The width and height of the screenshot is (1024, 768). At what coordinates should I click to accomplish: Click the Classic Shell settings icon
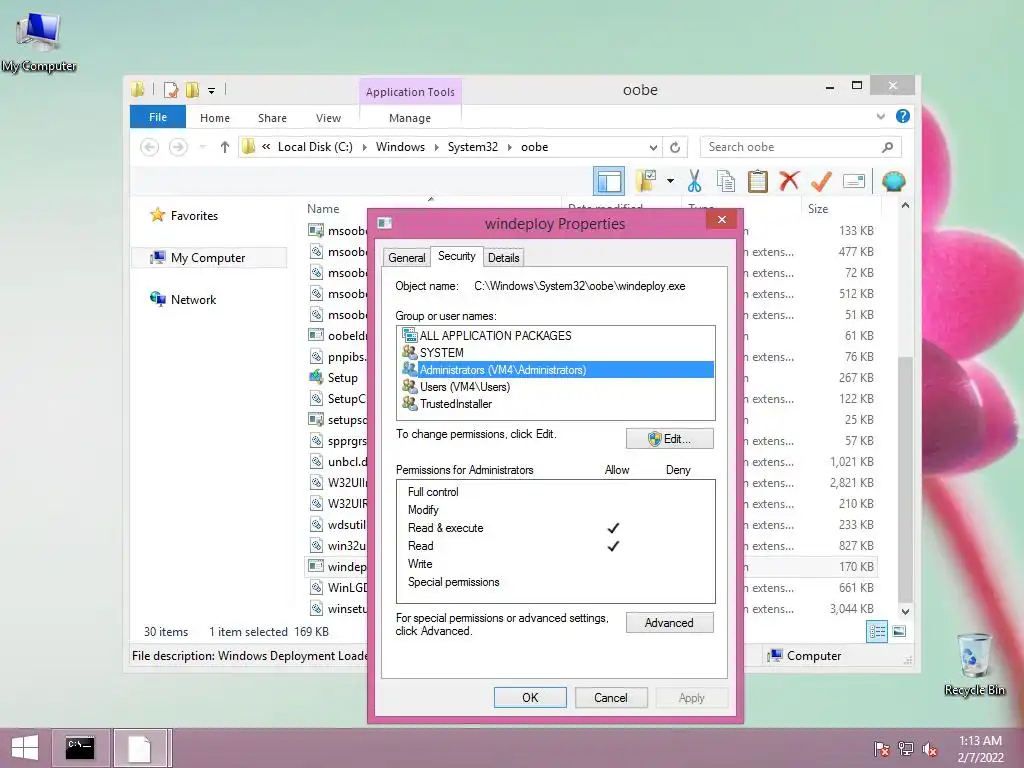point(893,181)
